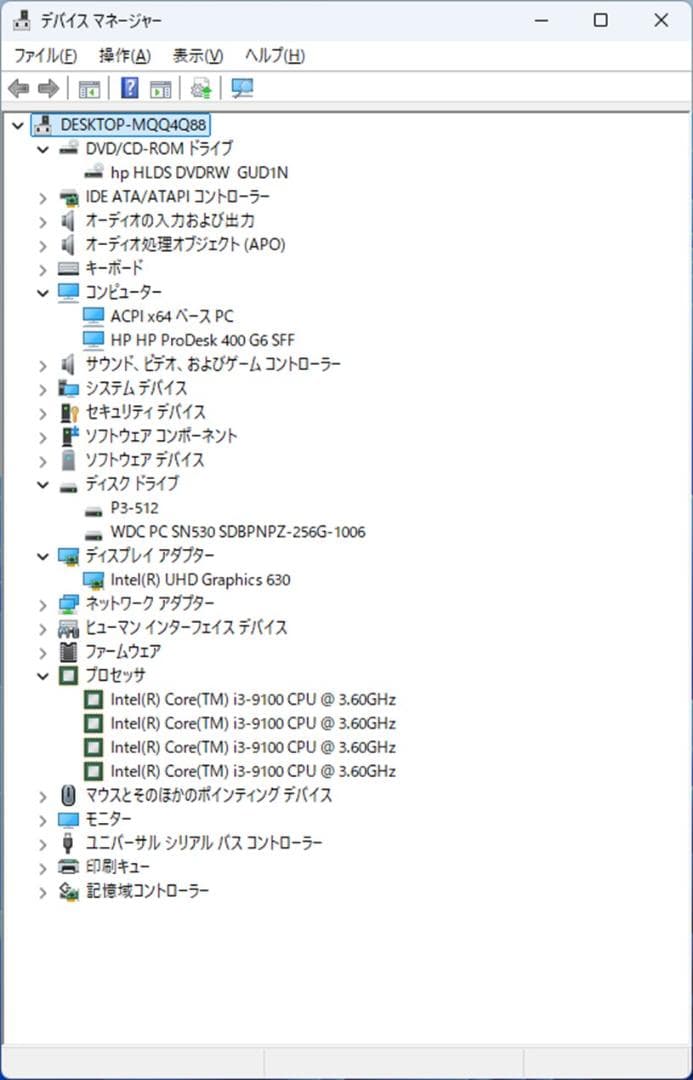Viewport: 693px width, 1080px height.
Task: Expand the 記憶域コントローラー category
Action: click(x=43, y=891)
